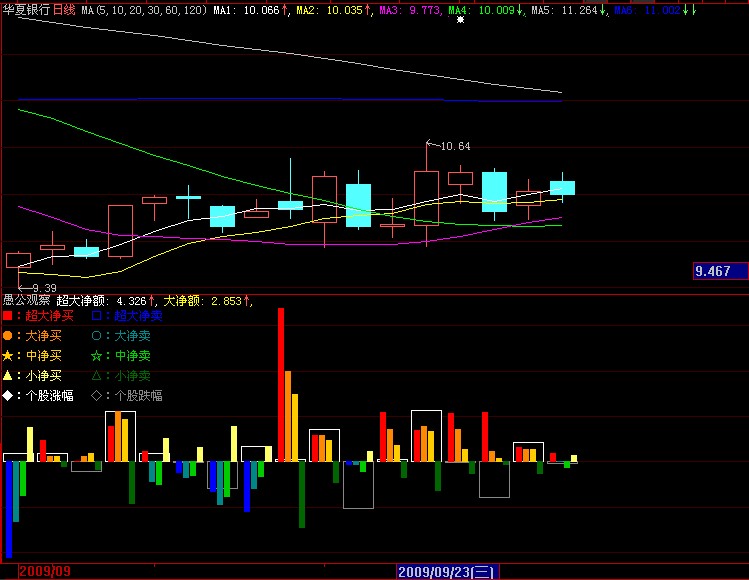Viewport: 749px width, 580px height.
Task: Click the 华夏银行 stock name
Action: pyautogui.click(x=26, y=8)
